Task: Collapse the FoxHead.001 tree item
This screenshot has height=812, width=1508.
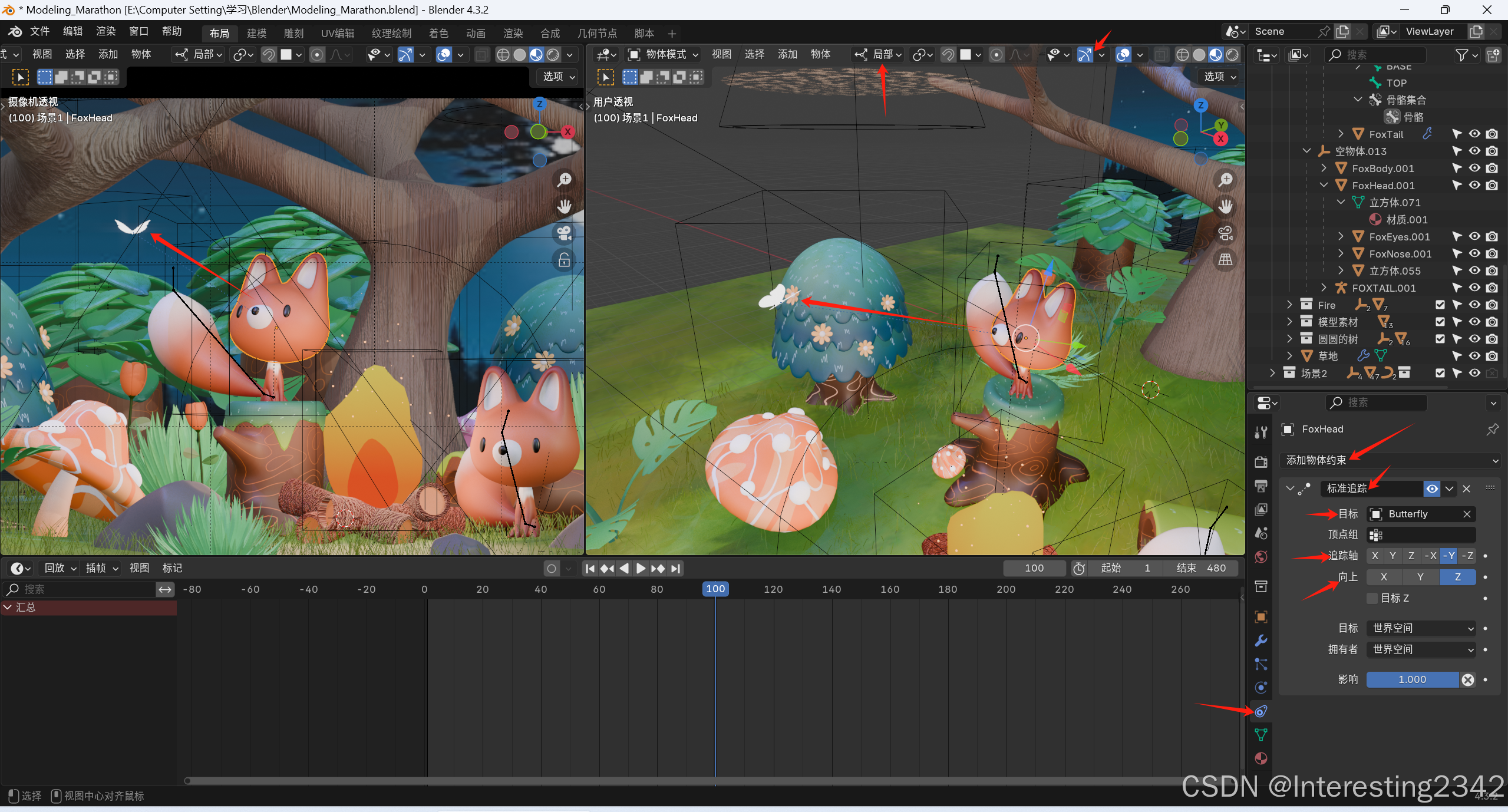Action: click(x=1324, y=185)
